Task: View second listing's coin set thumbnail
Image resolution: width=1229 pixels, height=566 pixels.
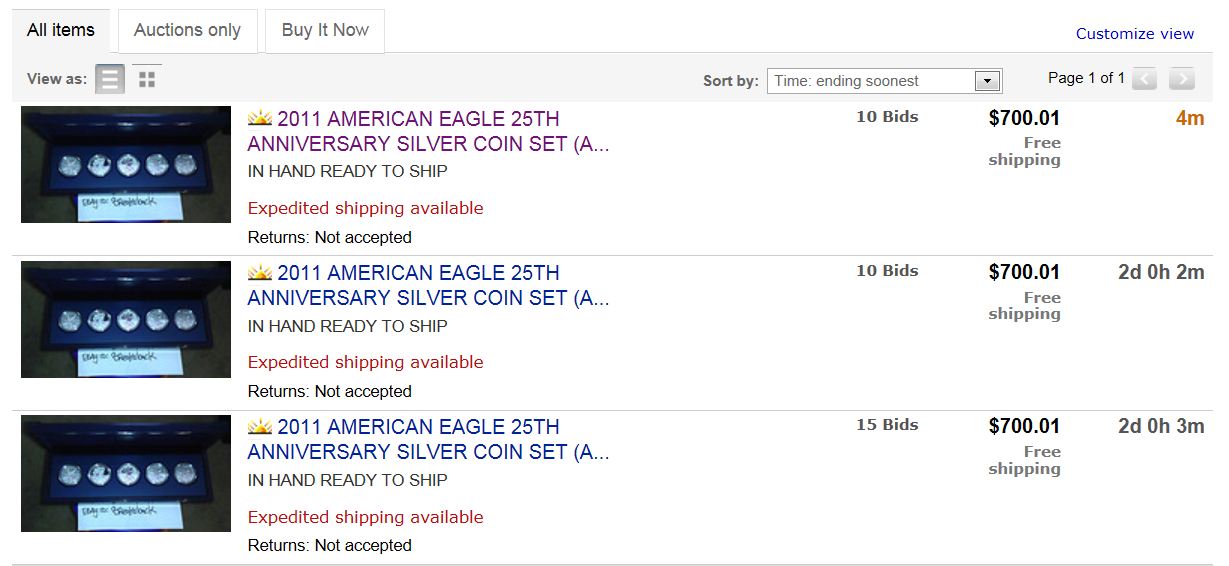Action: [x=126, y=319]
